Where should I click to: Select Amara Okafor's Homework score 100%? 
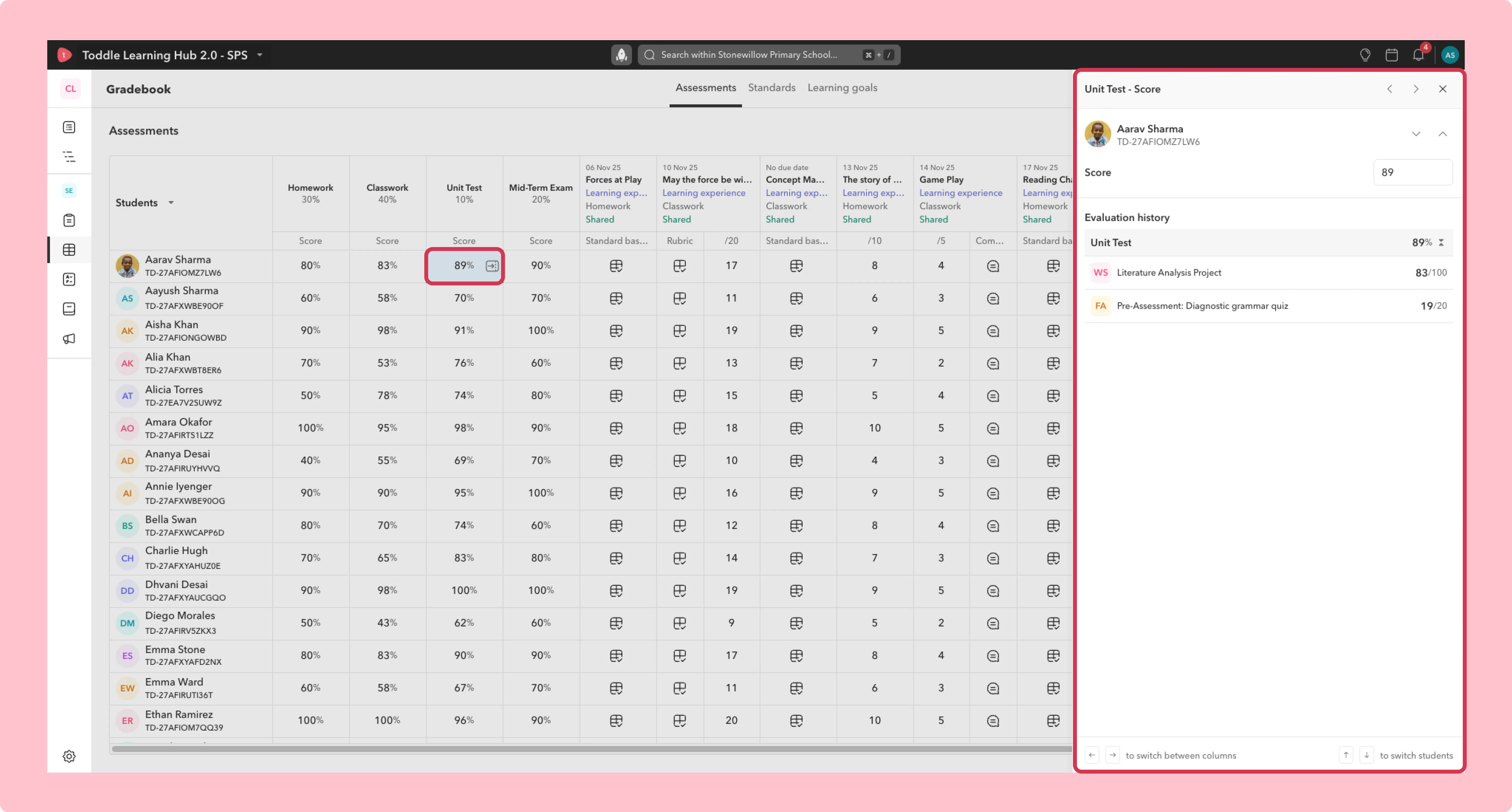click(311, 428)
